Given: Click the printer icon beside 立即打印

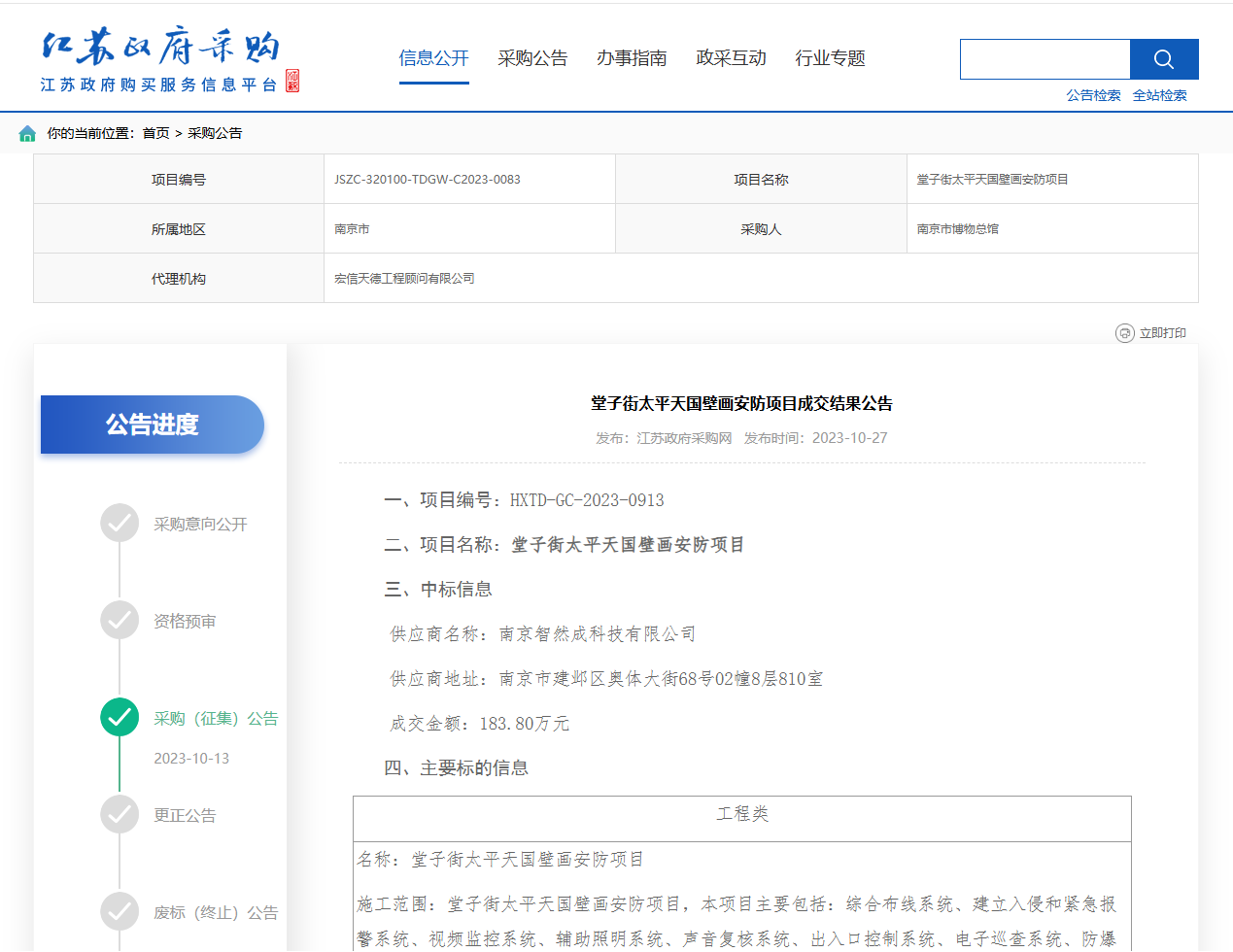Looking at the screenshot, I should pyautogui.click(x=1124, y=333).
